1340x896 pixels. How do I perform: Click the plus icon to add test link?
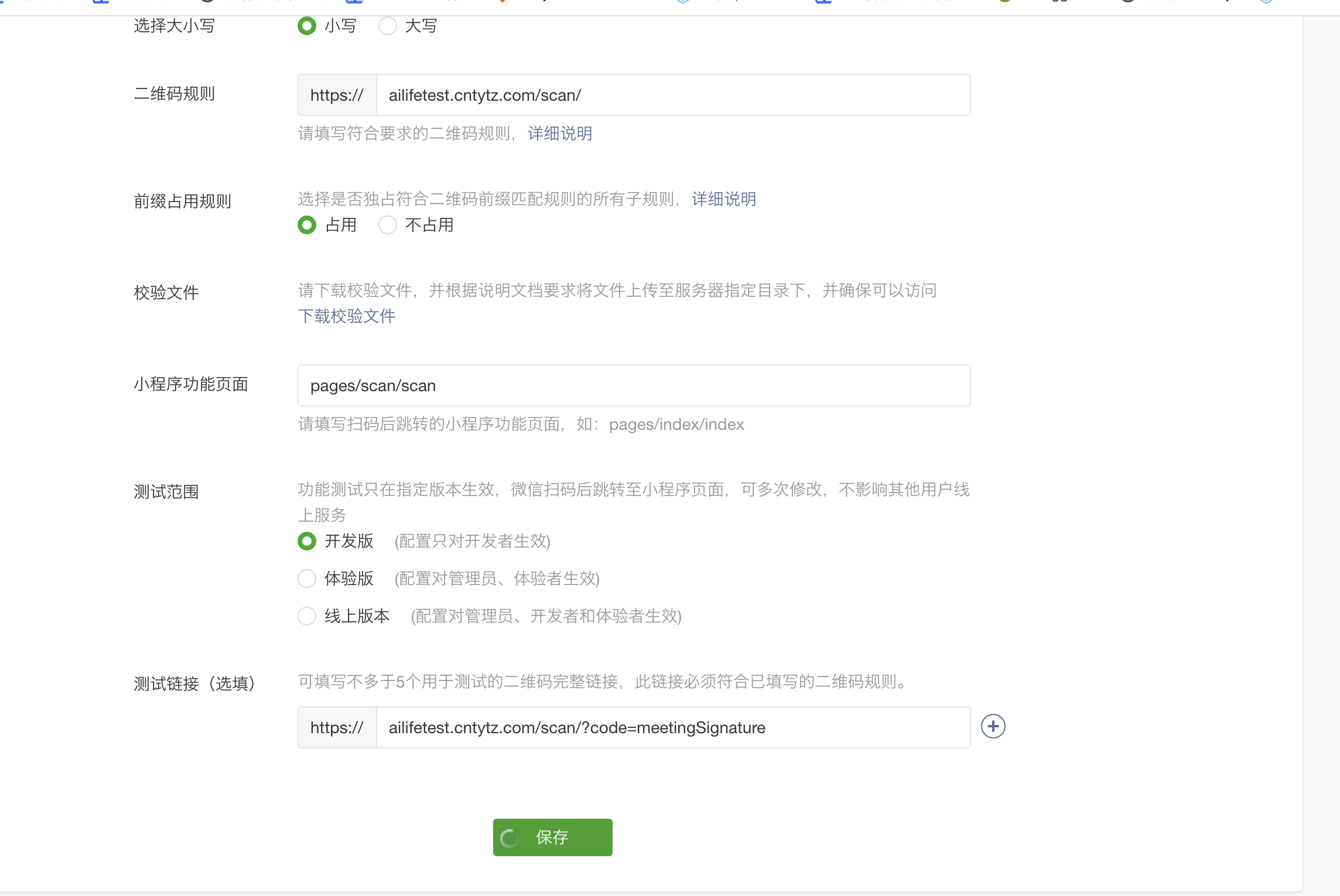[x=993, y=727]
